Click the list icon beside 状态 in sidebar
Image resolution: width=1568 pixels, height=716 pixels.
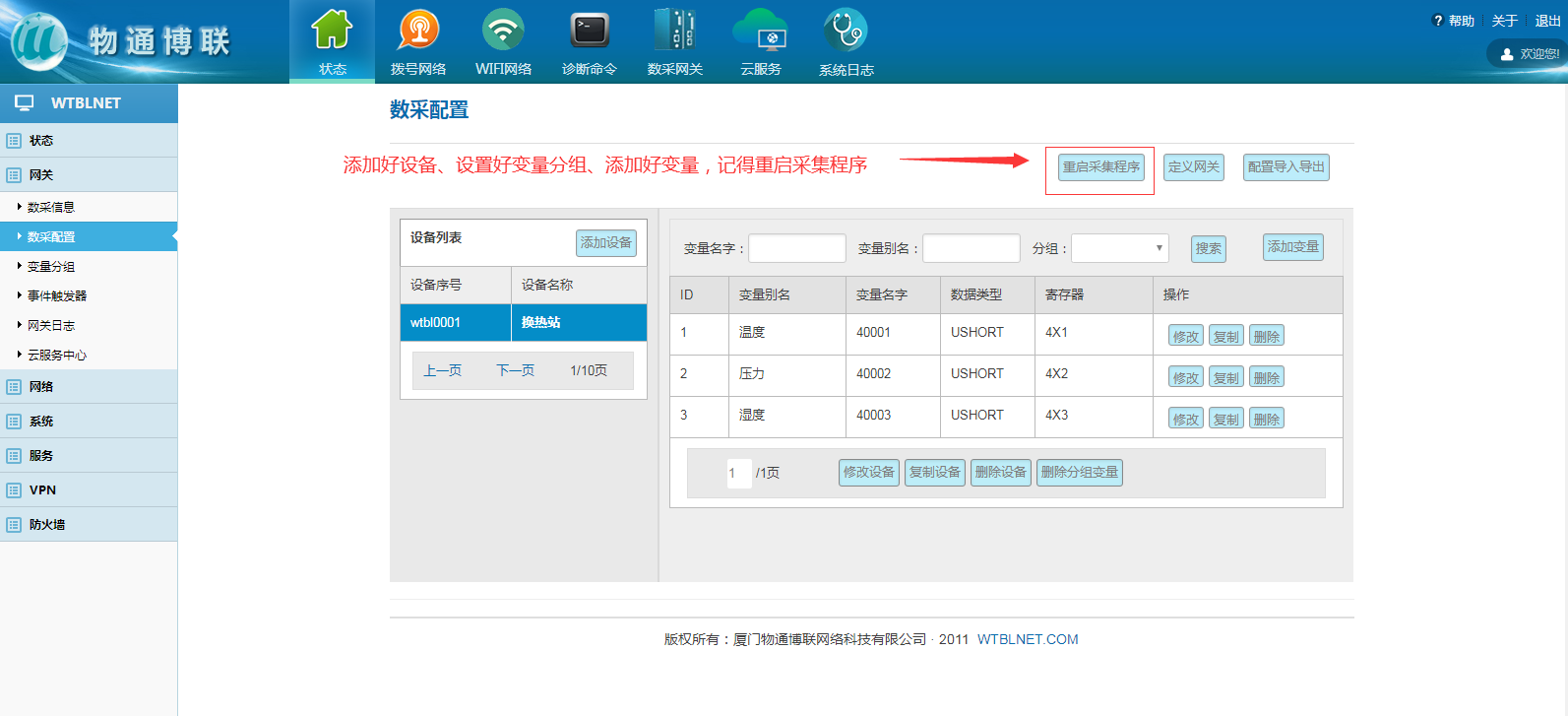click(14, 141)
